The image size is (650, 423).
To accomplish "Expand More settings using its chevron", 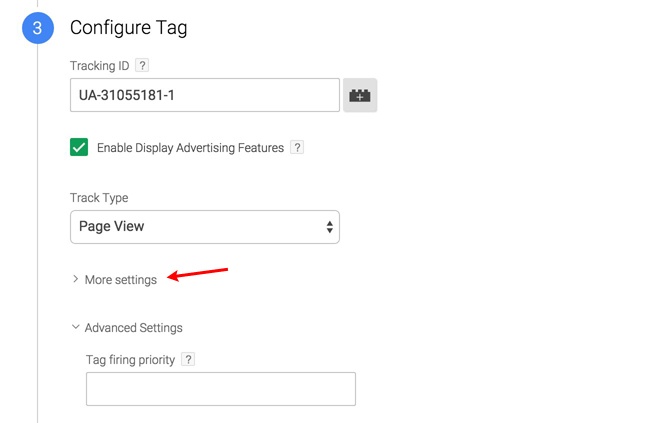I will coord(75,280).
